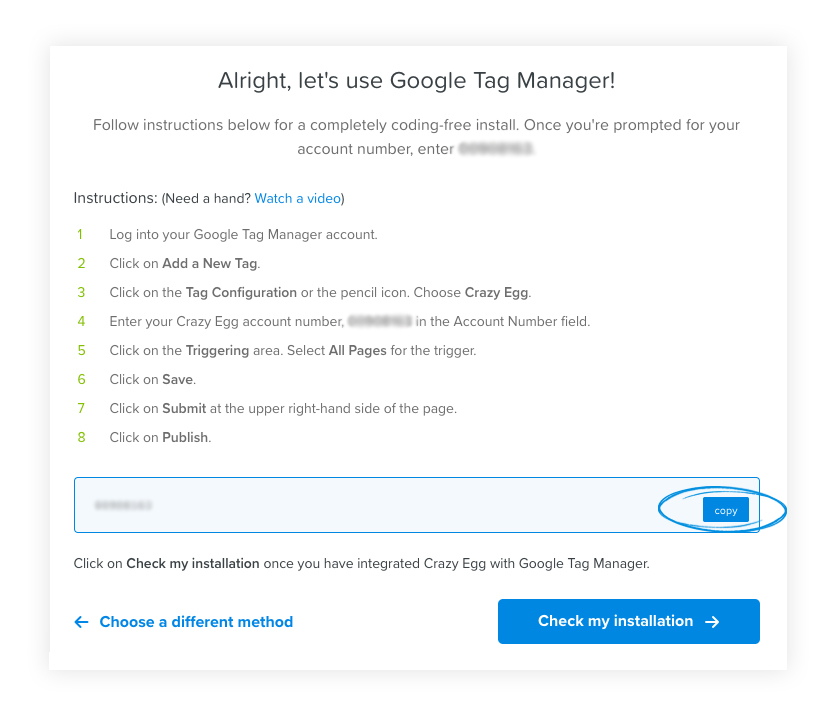The width and height of the screenshot is (837, 713).
Task: Click the copy button inside the account field
Action: tap(724, 509)
